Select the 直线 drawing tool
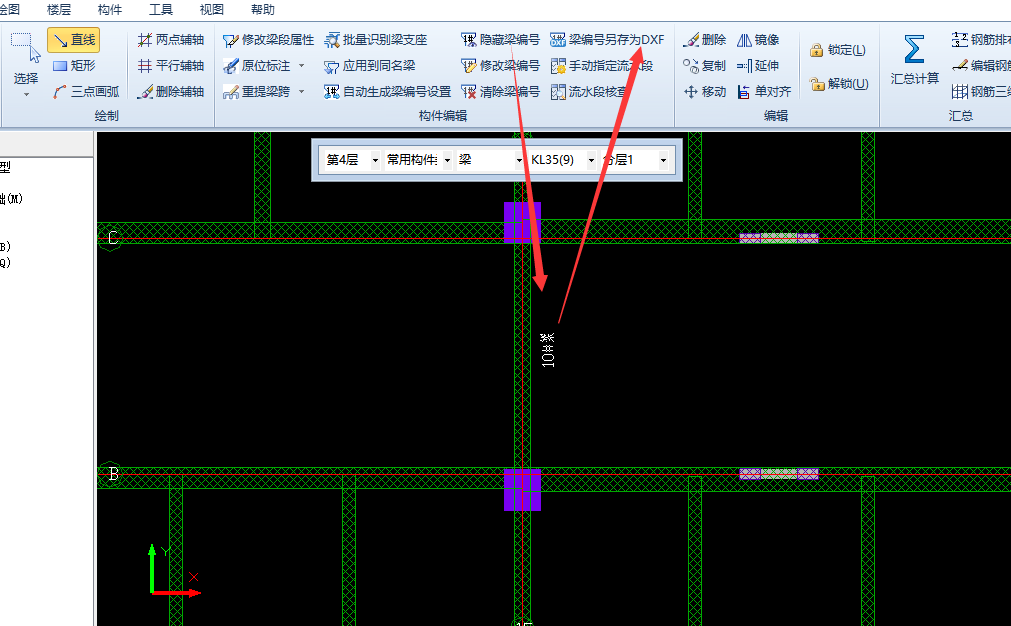This screenshot has height=626, width=1011. 74,40
